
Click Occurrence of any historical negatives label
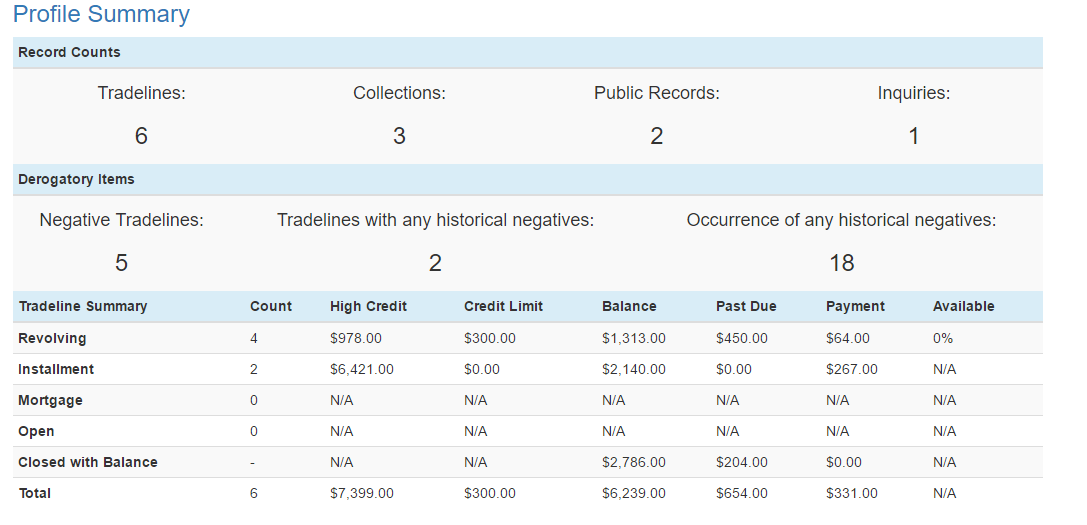tap(841, 220)
